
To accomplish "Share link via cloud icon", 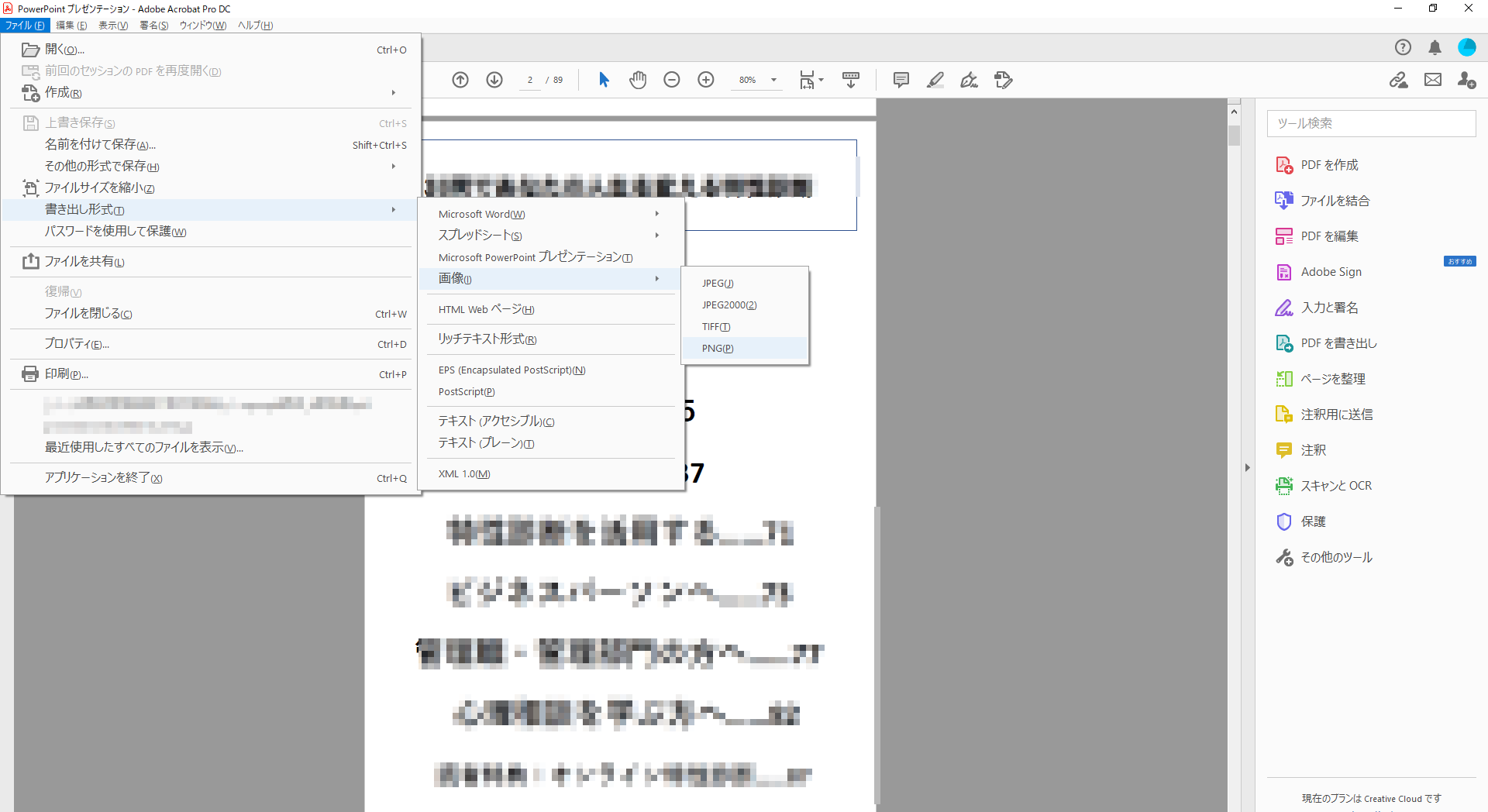I will (1399, 80).
